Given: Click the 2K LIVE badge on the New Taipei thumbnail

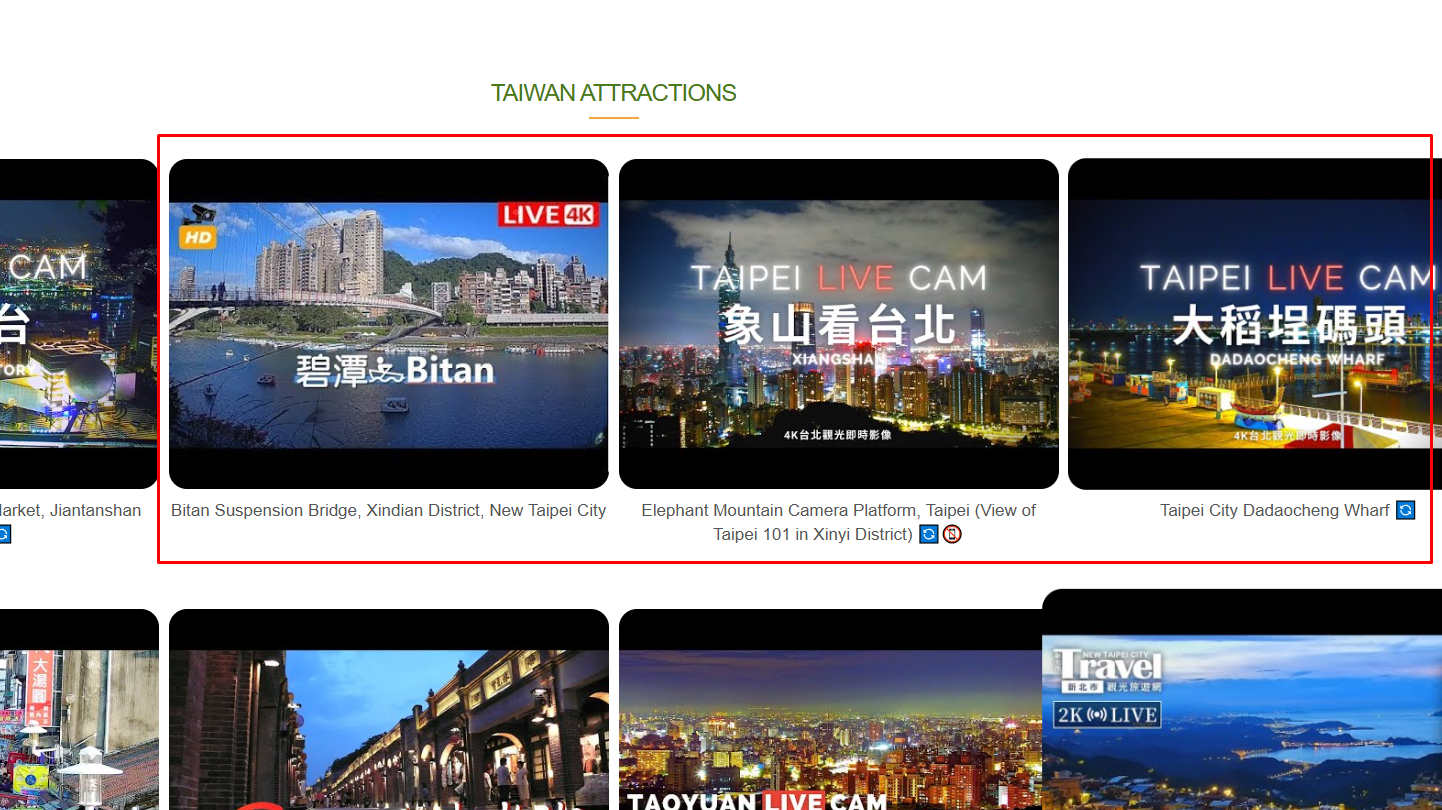Looking at the screenshot, I should (x=1108, y=714).
